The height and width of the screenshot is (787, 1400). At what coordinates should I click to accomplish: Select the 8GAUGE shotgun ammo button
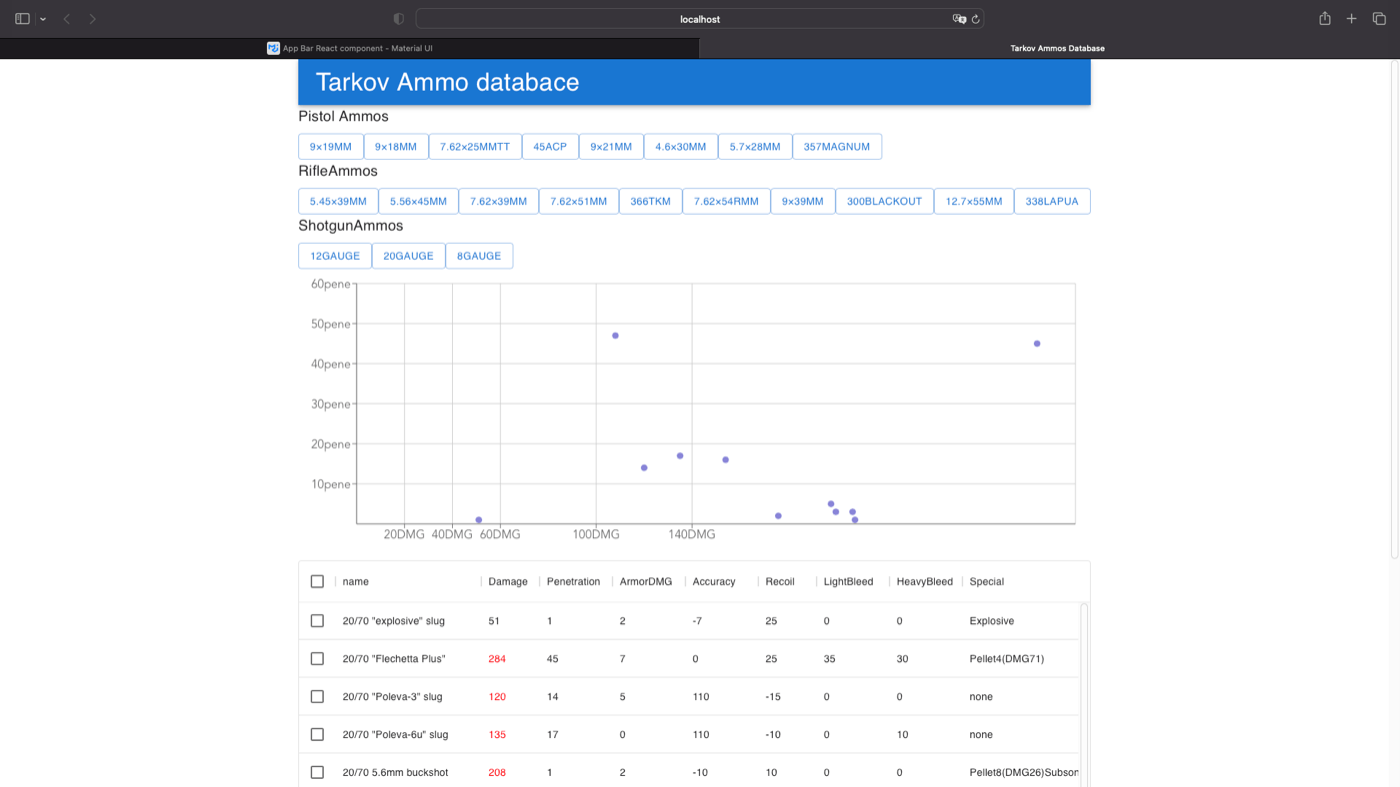click(479, 256)
